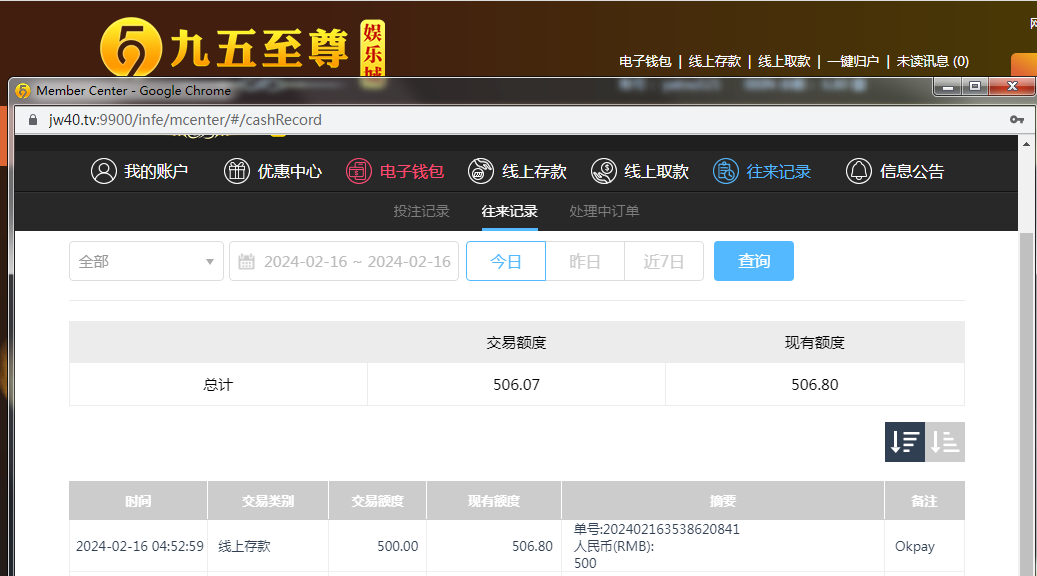Maximize the Member Center Chrome window

click(975, 87)
